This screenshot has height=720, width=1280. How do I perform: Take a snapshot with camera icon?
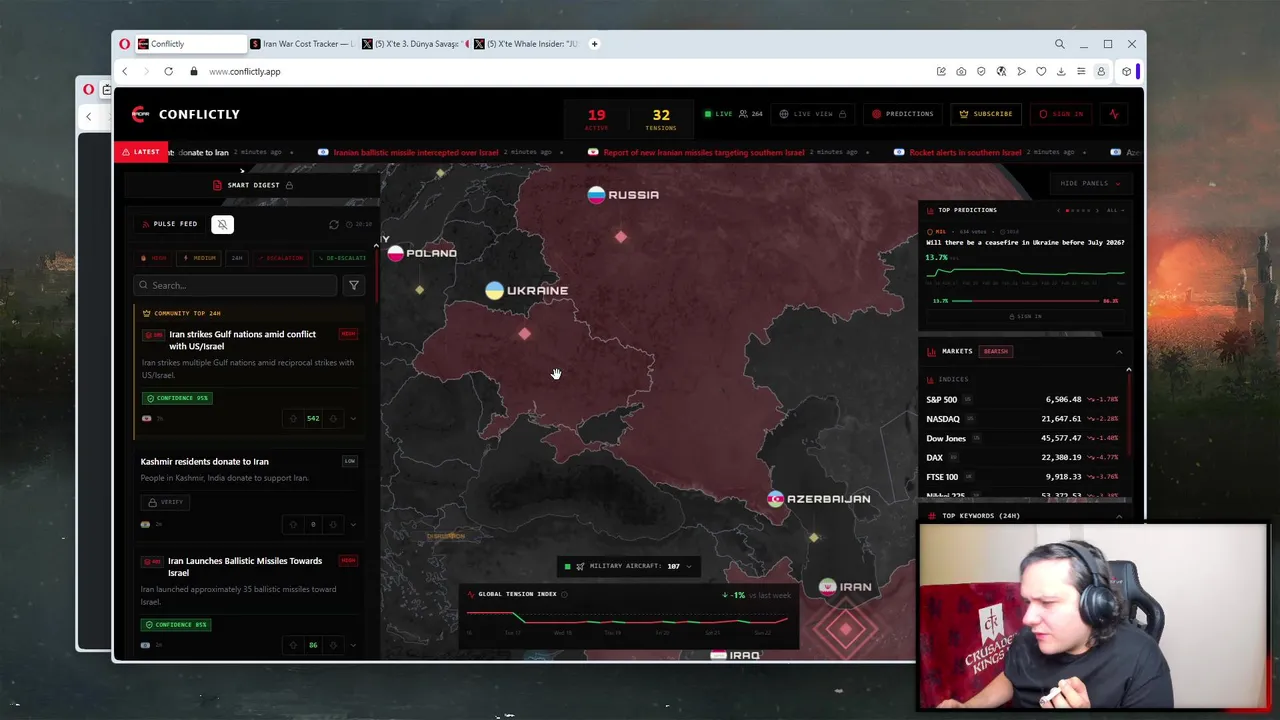[961, 72]
